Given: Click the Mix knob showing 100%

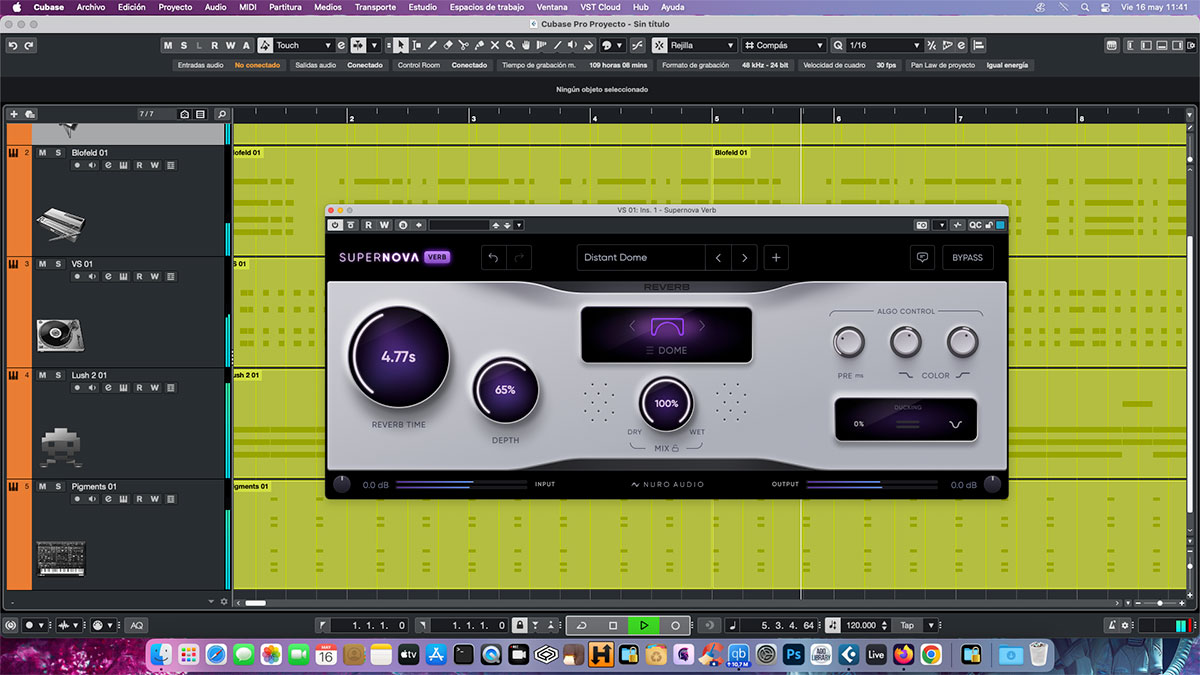Looking at the screenshot, I should [666, 404].
